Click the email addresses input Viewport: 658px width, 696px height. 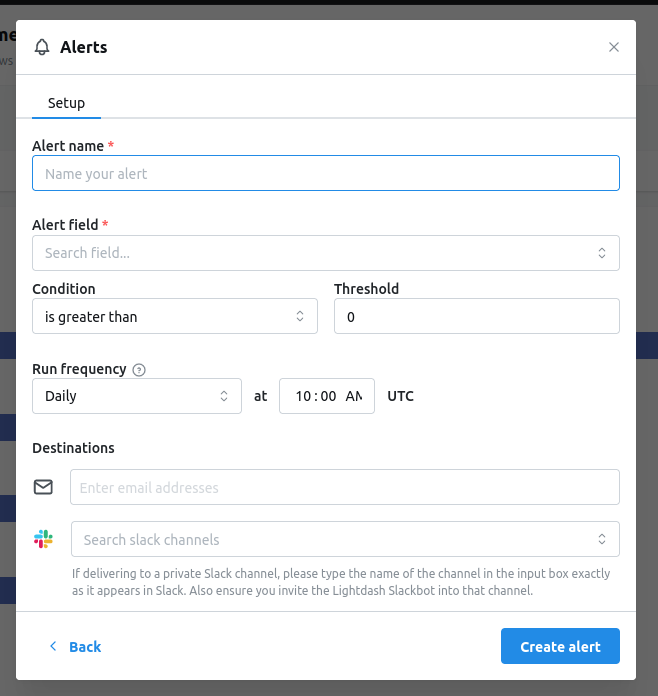(x=345, y=487)
